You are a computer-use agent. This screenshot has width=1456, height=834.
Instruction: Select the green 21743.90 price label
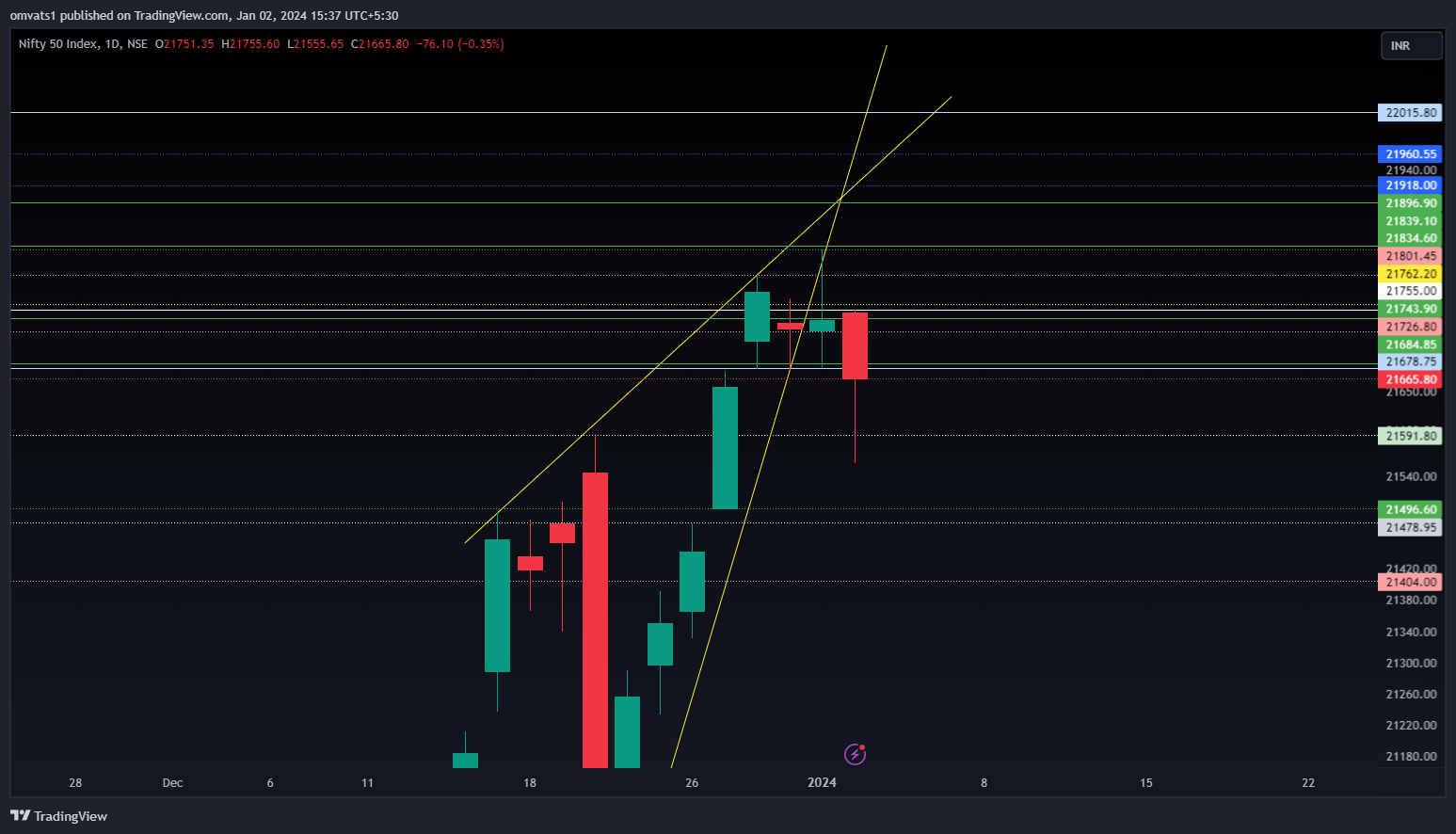pos(1410,309)
